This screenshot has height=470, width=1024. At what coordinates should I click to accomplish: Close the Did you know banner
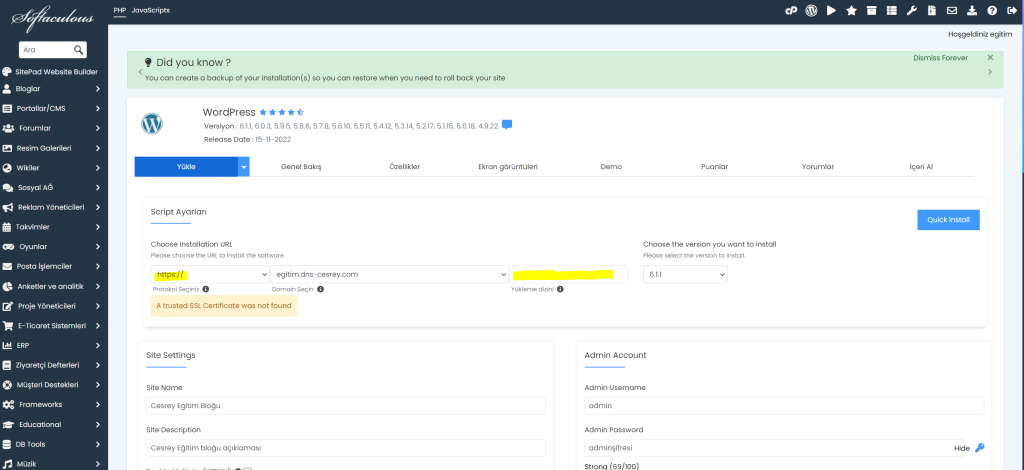tap(990, 57)
